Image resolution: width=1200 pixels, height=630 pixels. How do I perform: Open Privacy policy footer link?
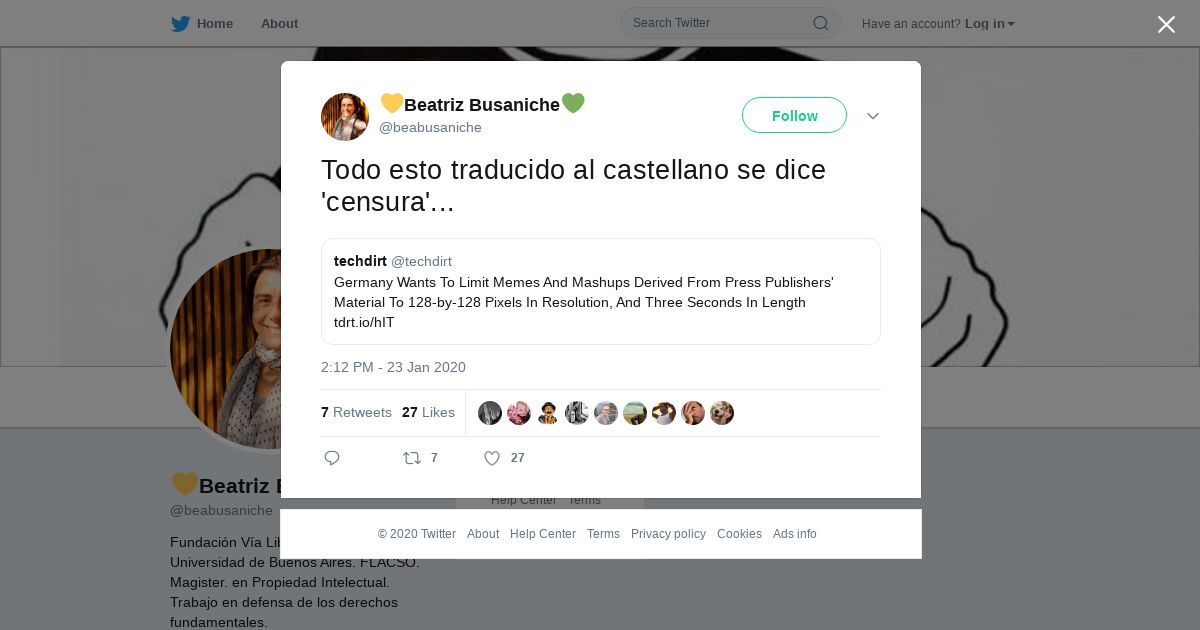tap(668, 534)
